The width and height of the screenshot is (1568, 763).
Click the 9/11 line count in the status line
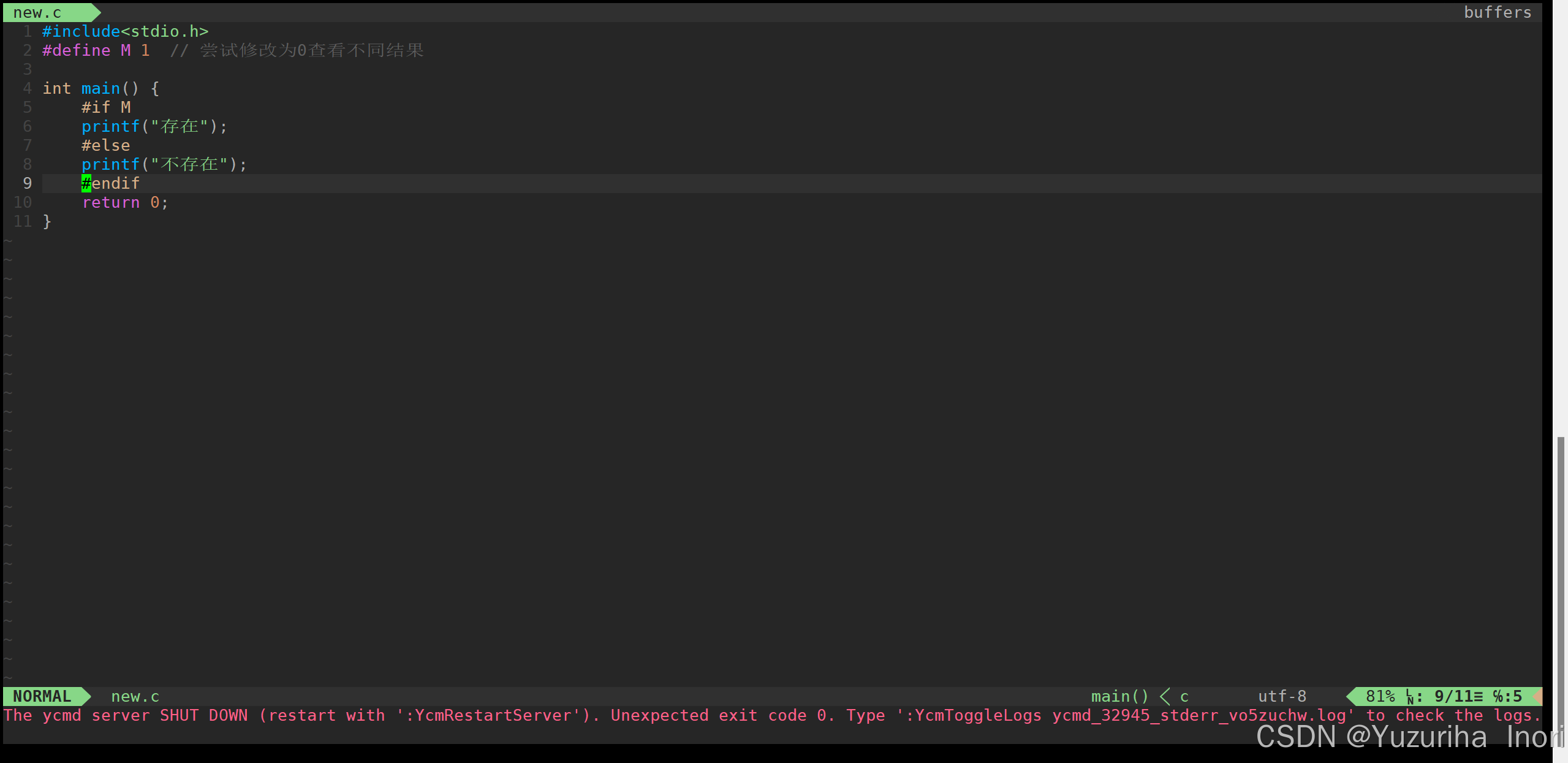(1454, 696)
